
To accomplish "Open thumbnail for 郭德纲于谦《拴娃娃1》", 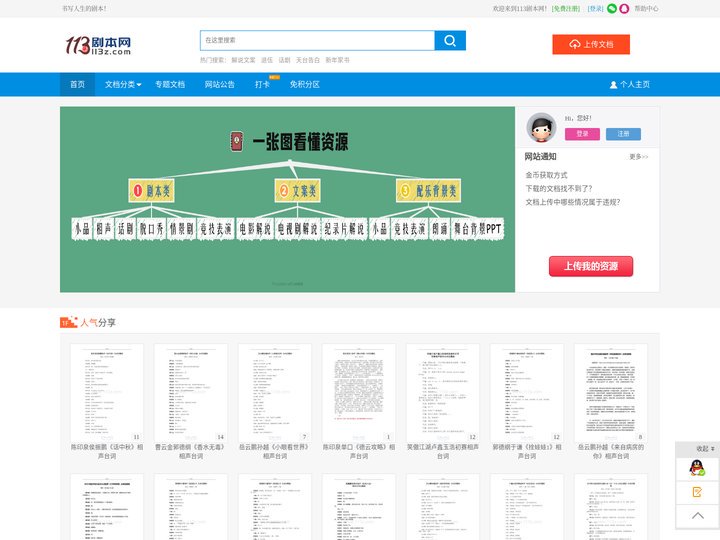I will 527,393.
